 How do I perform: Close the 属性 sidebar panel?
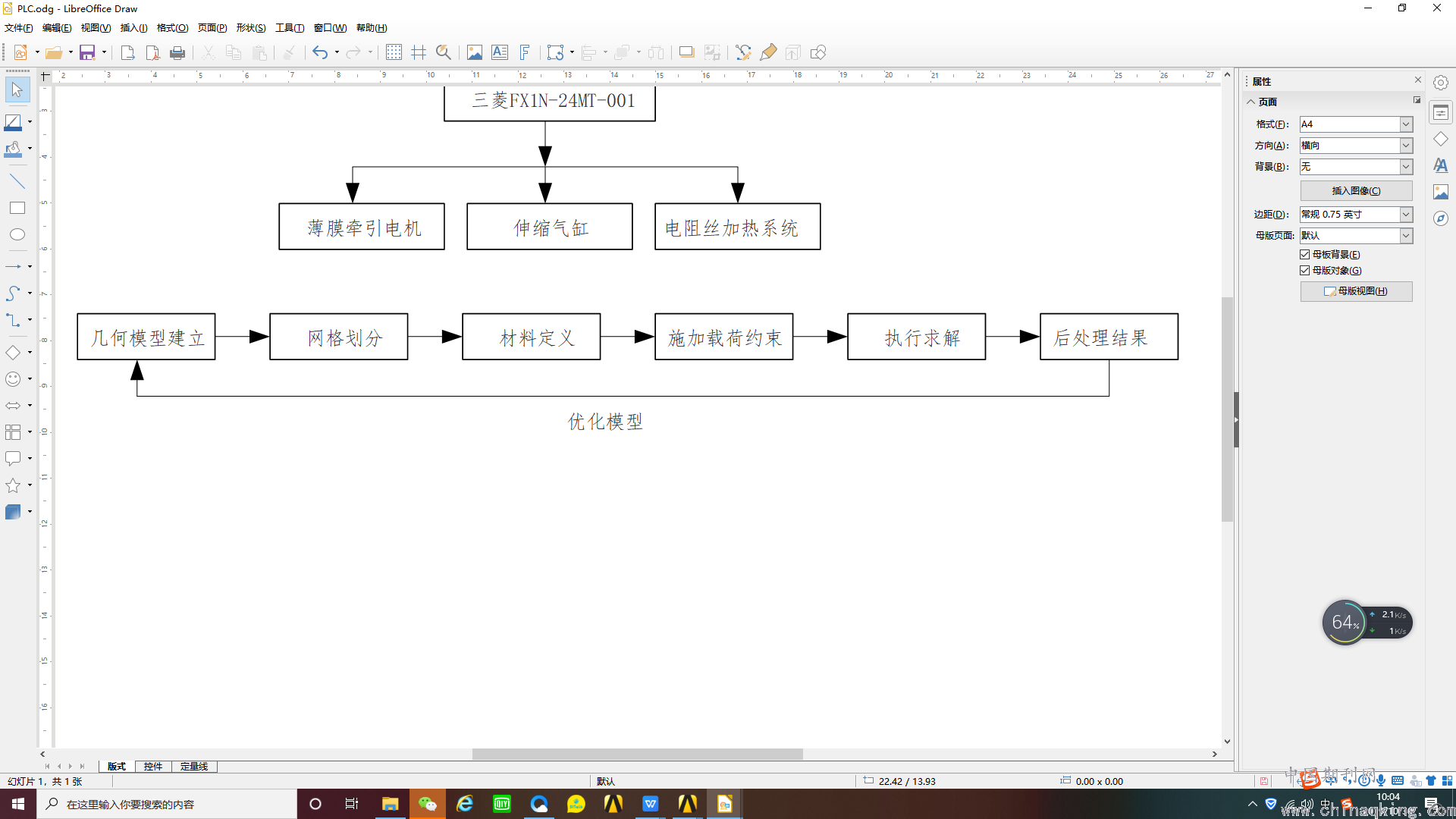pos(1418,80)
